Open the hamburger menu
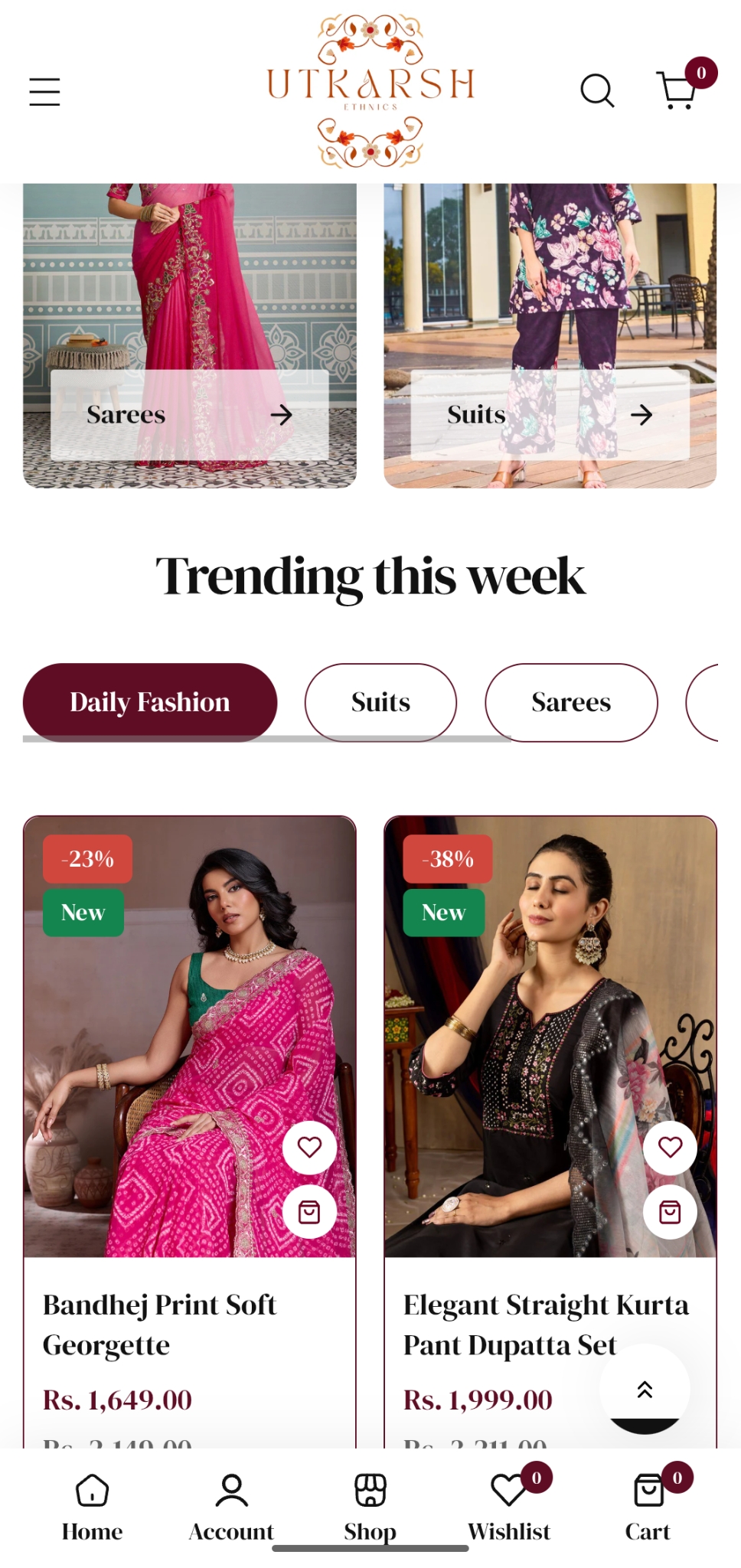The height and width of the screenshot is (1568, 741). point(44,91)
